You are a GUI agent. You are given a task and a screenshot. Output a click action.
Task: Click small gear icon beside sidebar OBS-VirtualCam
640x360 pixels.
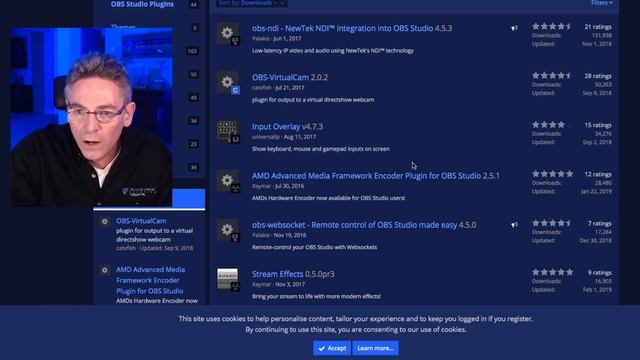coord(105,222)
